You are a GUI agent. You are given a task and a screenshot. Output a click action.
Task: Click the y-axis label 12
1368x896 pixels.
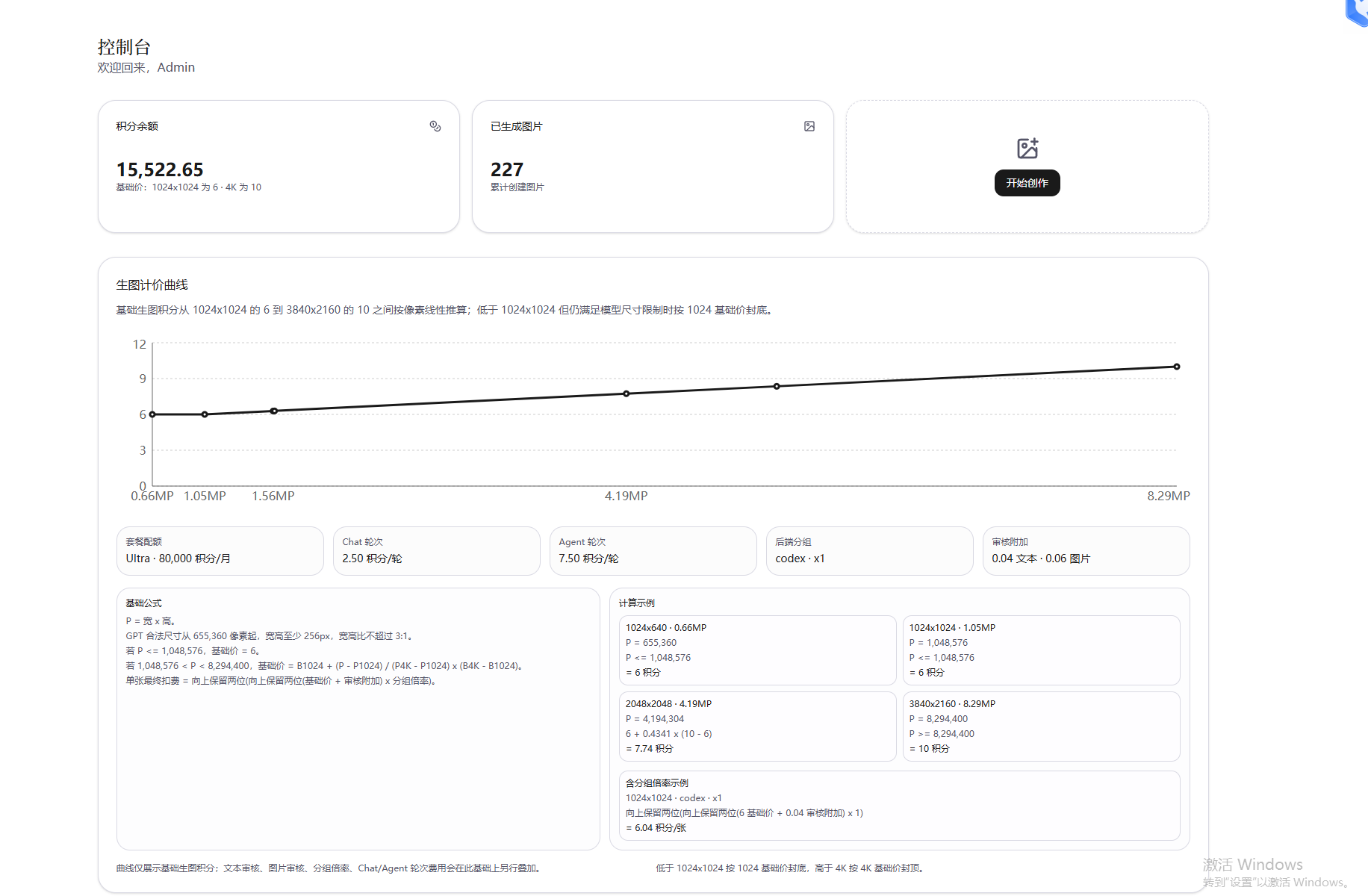140,344
